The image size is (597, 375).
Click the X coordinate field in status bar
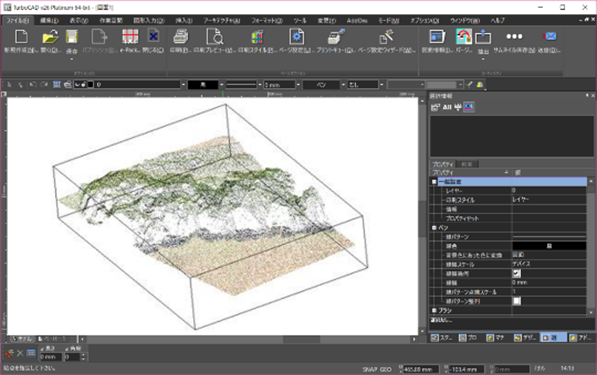421,369
